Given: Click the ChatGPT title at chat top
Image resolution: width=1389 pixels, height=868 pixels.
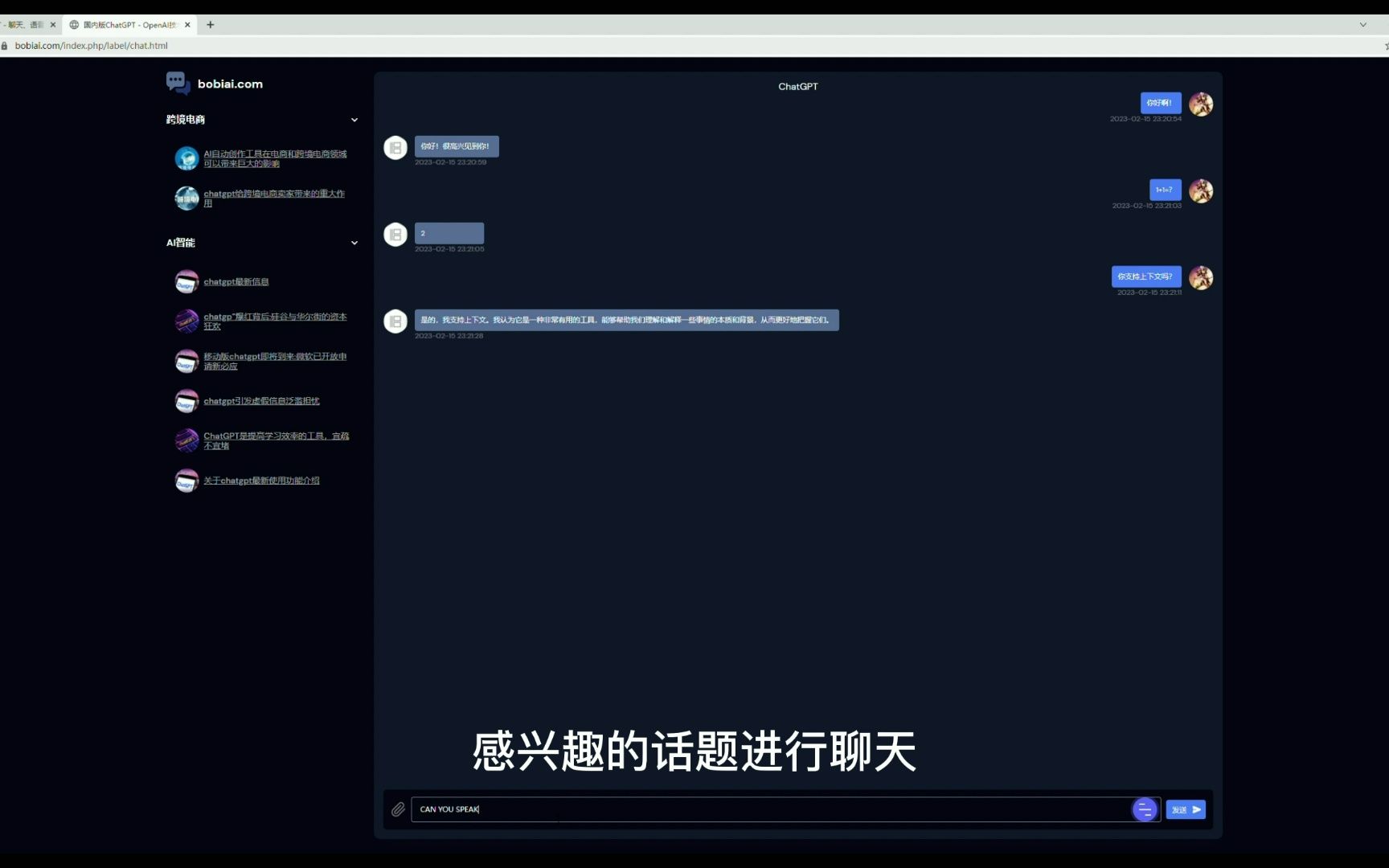Looking at the screenshot, I should 798,87.
